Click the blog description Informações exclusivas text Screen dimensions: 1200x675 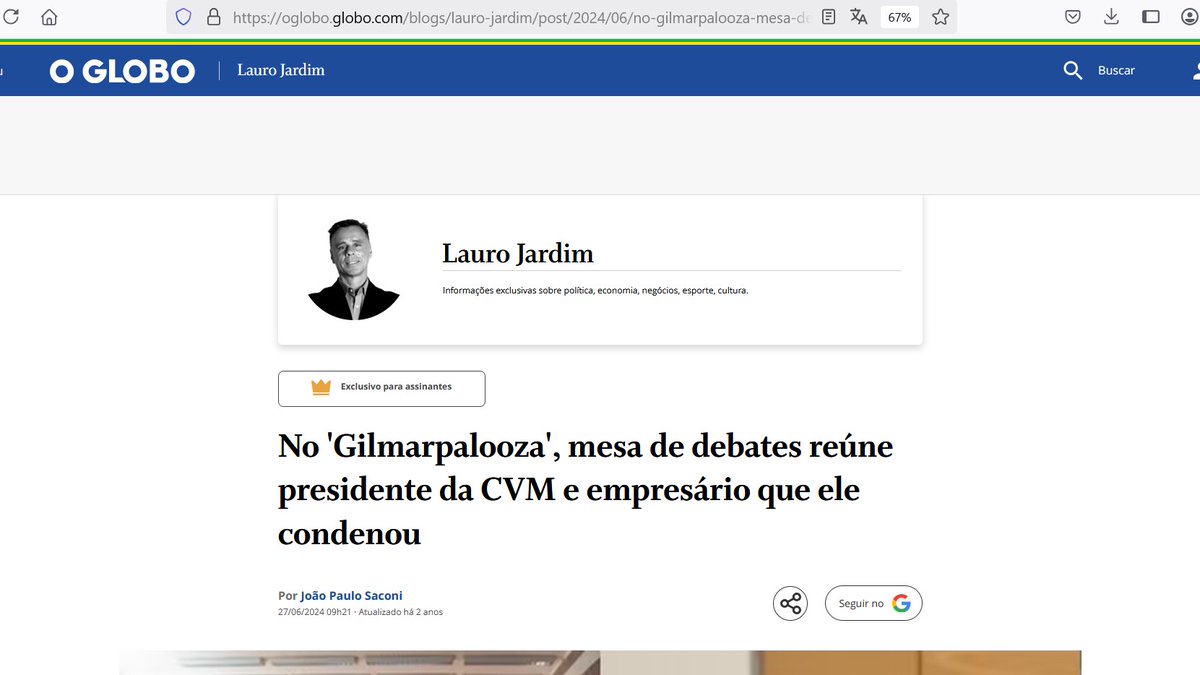tap(595, 291)
